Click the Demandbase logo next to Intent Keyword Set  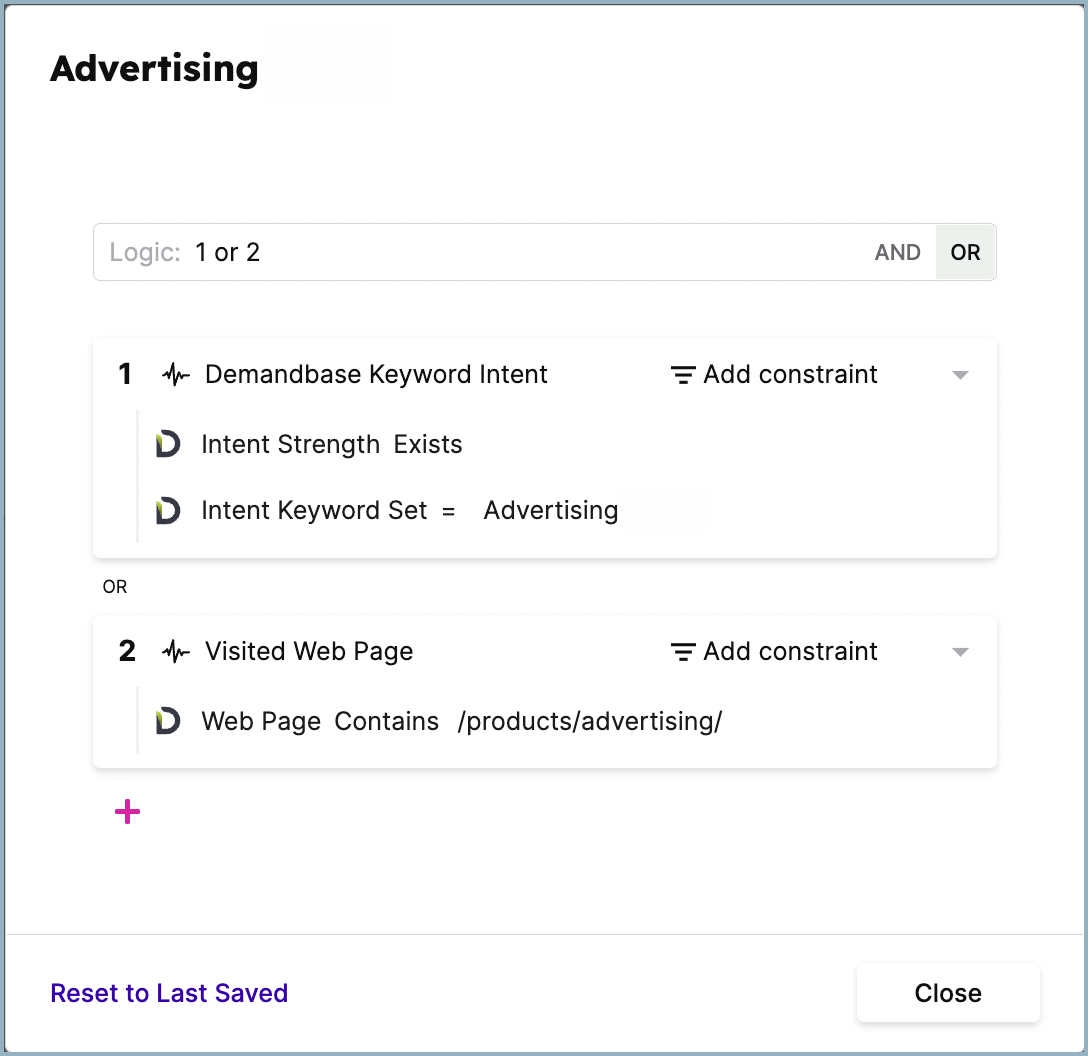pyautogui.click(x=168, y=511)
